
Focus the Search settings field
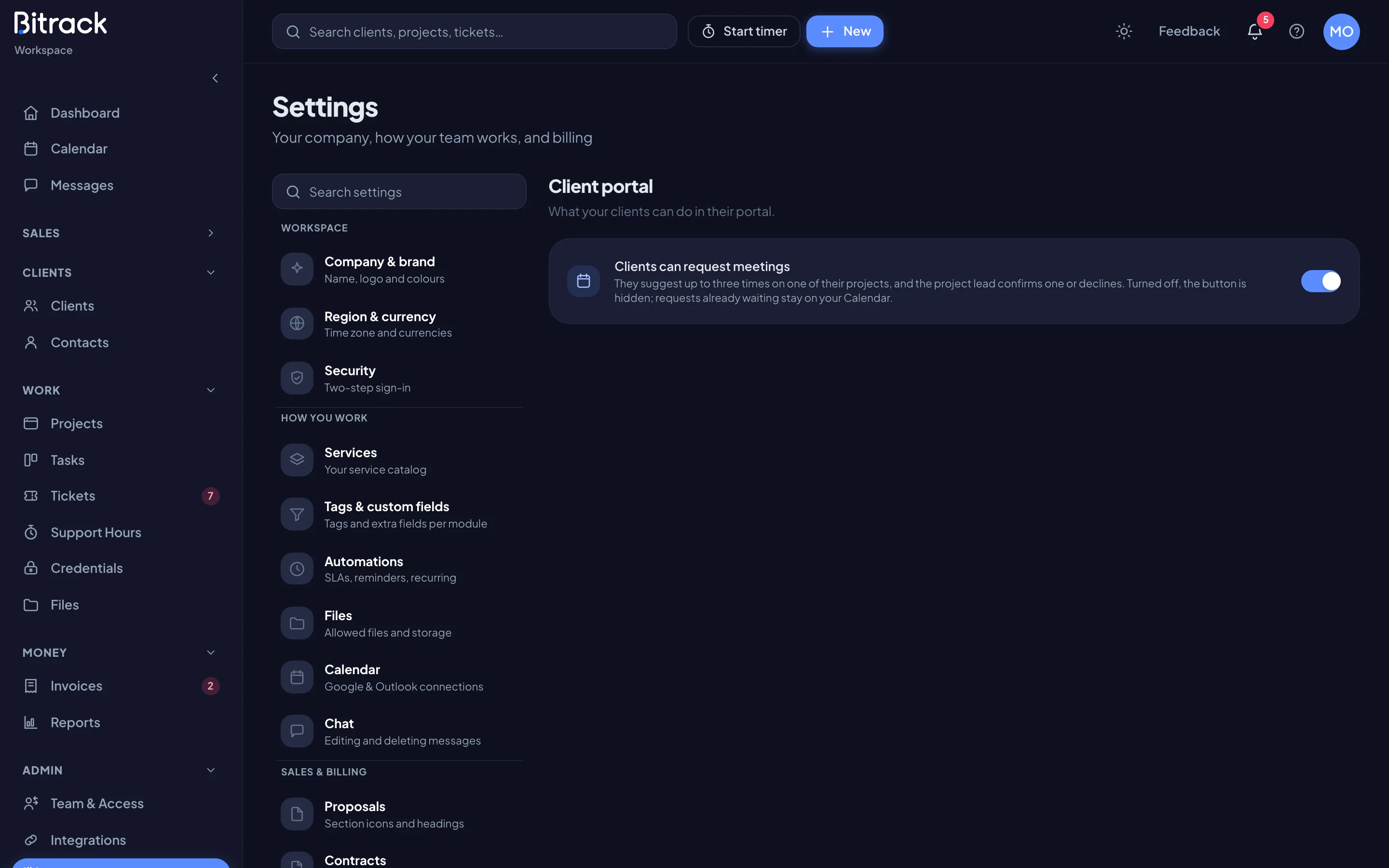click(399, 192)
